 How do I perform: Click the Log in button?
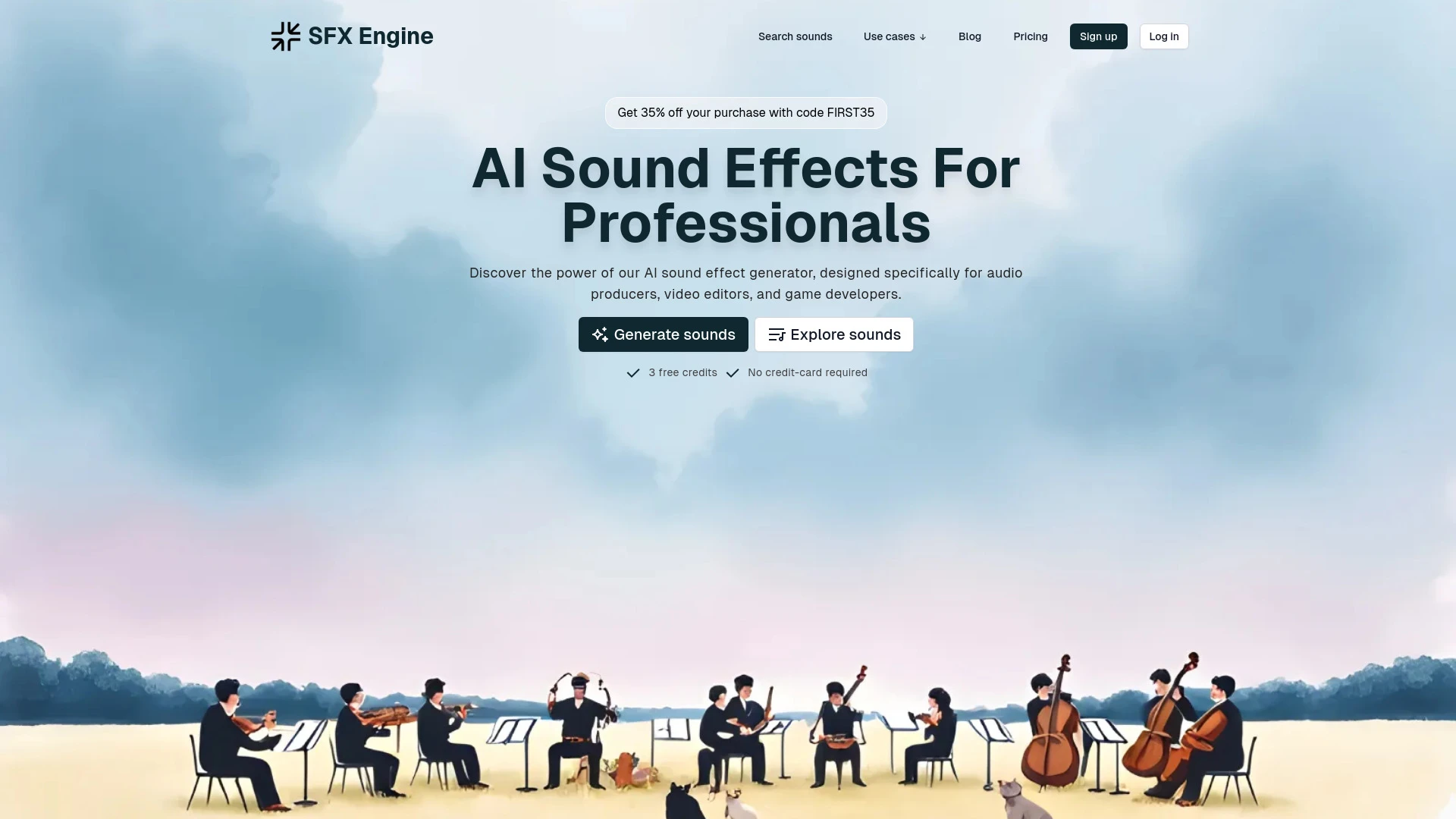tap(1164, 36)
